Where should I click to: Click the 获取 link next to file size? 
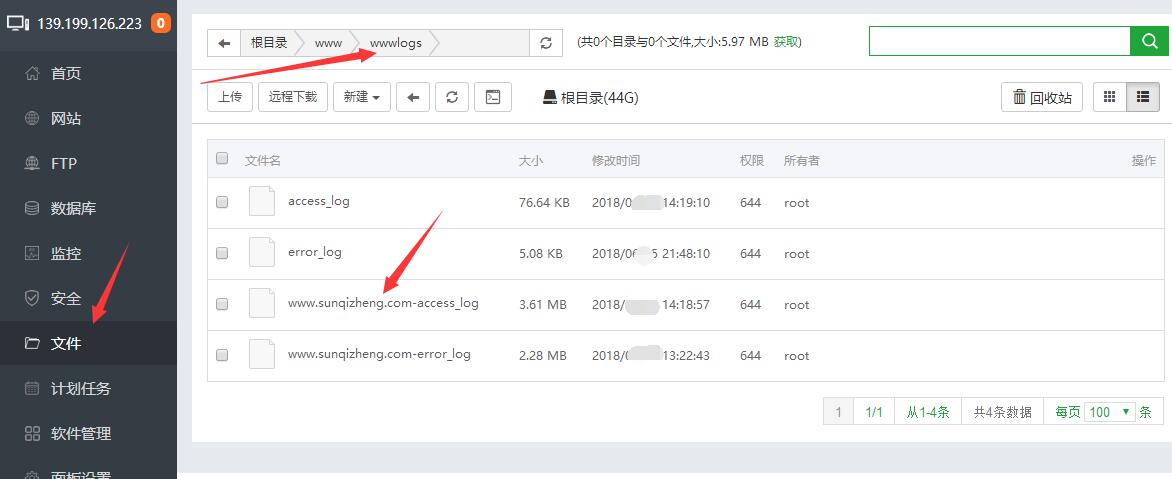786,42
